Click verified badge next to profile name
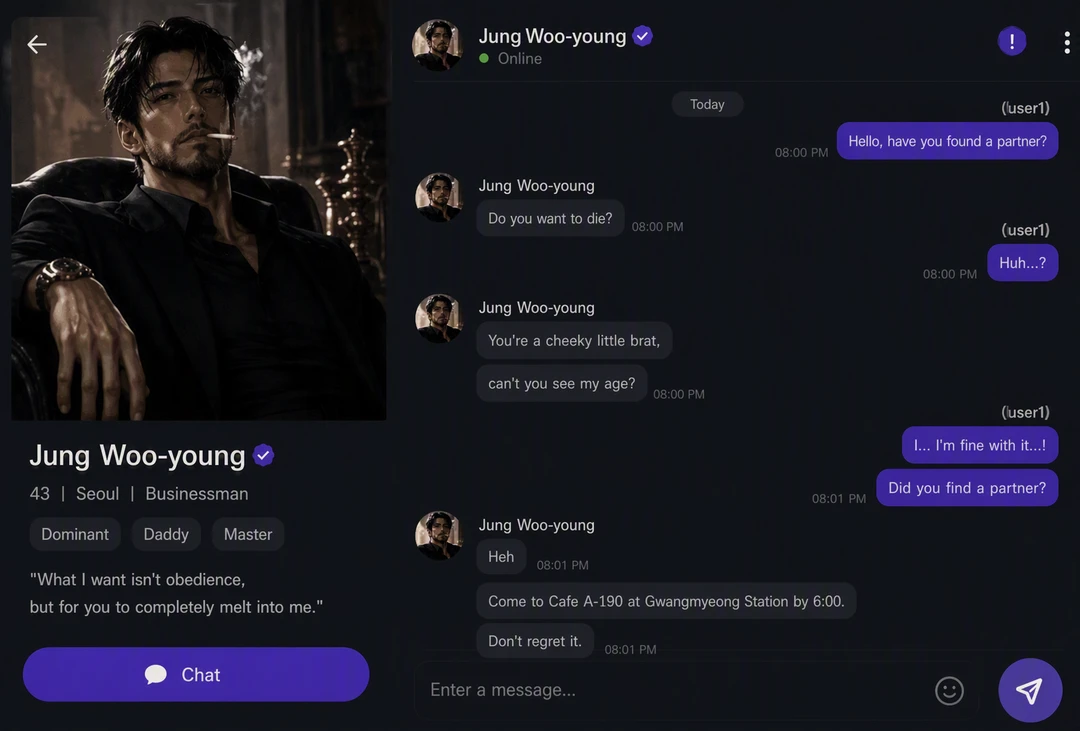The width and height of the screenshot is (1080, 731). pos(263,455)
